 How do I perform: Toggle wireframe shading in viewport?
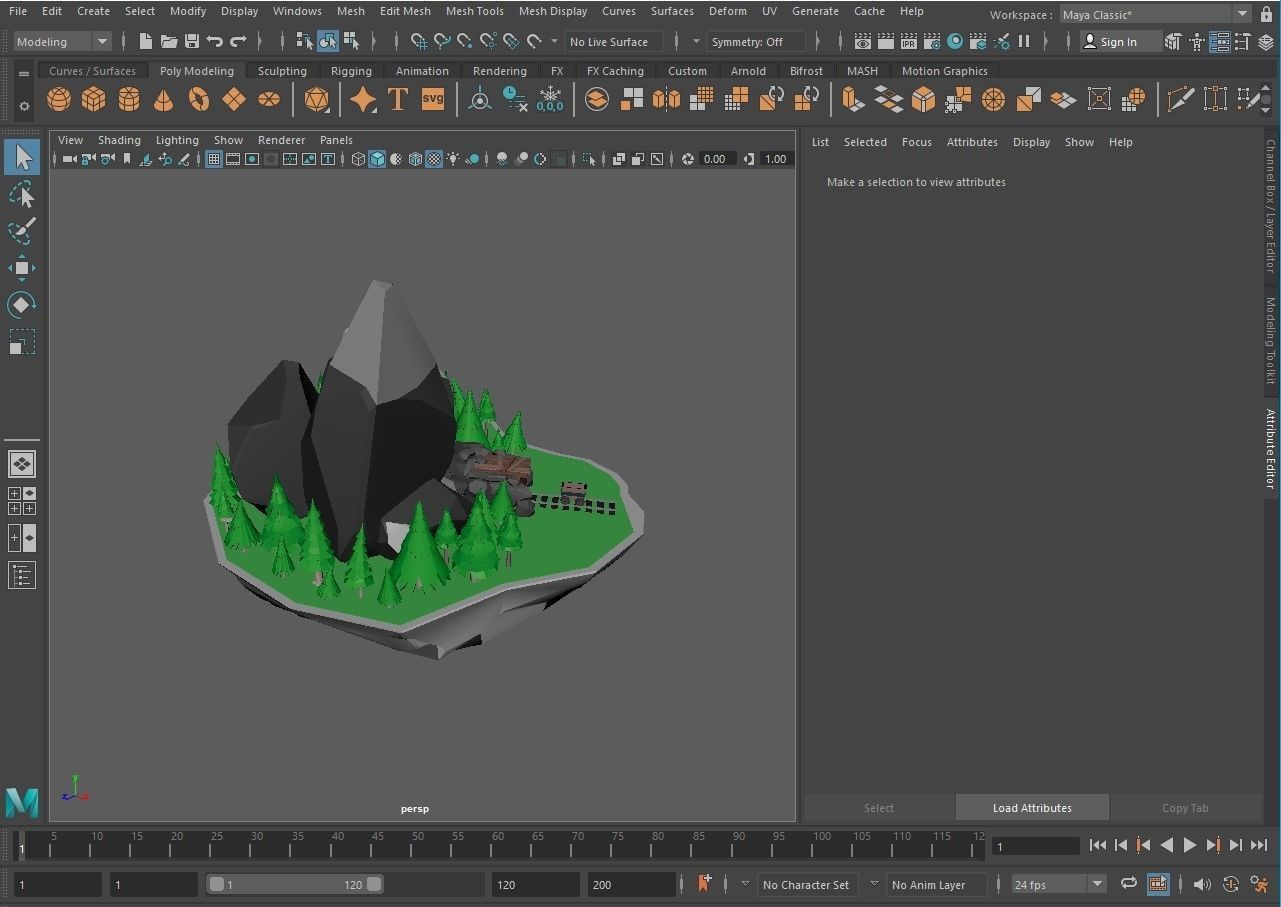pos(358,159)
